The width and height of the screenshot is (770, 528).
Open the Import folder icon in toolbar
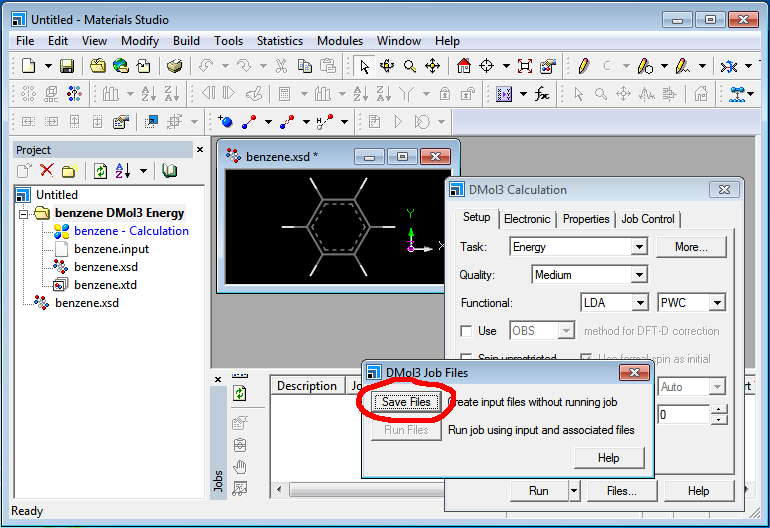[x=98, y=65]
